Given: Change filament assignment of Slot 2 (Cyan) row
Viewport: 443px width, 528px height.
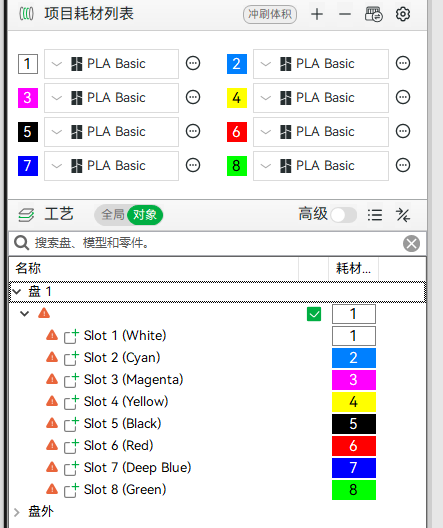Looking at the screenshot, I should coord(354,358).
